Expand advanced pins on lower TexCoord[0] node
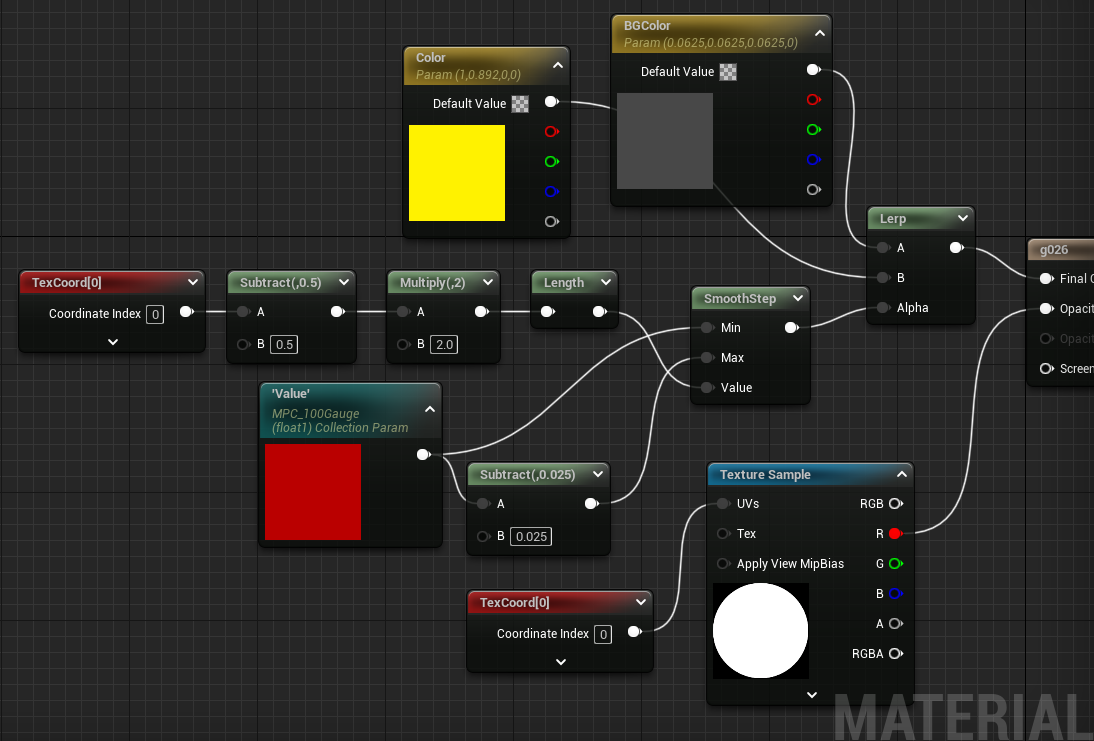Viewport: 1094px width, 741px height. 561,661
